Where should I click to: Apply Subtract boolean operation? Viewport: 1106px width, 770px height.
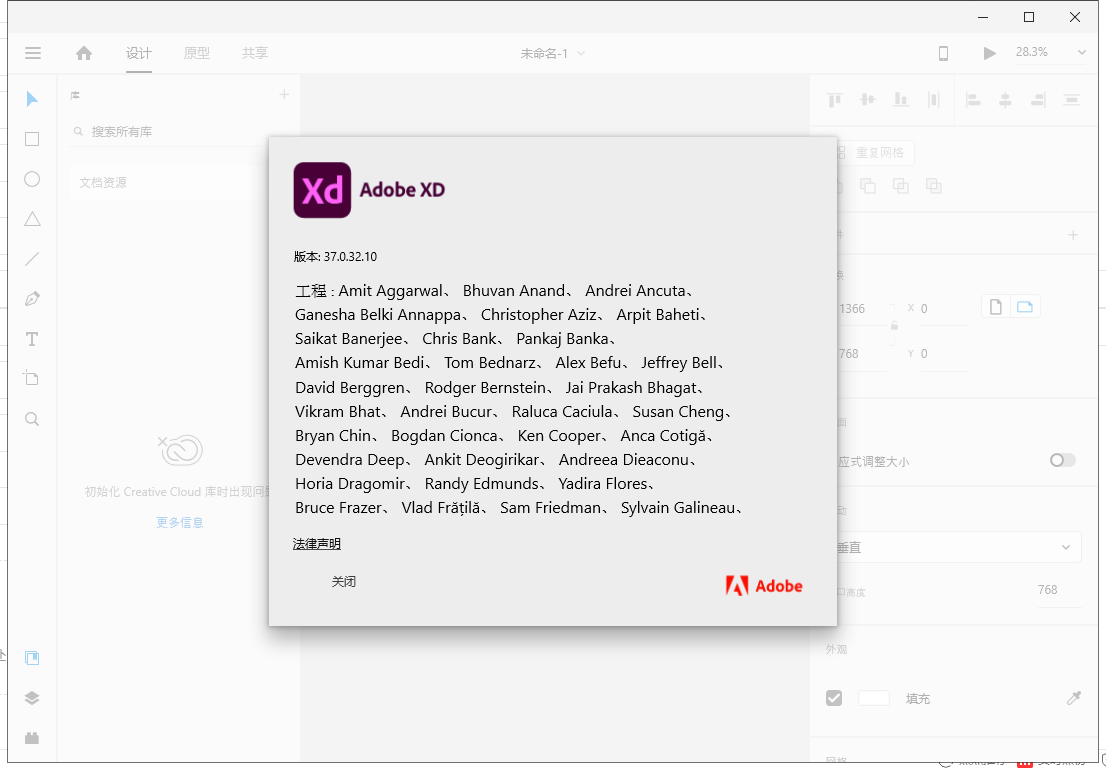pos(868,185)
